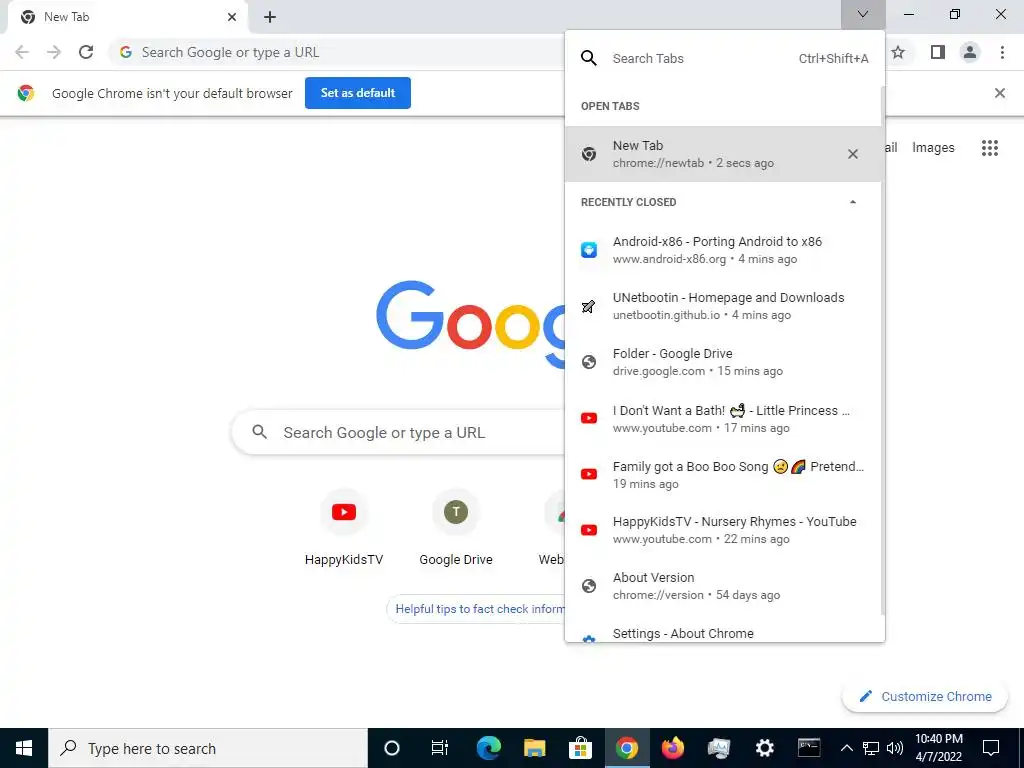This screenshot has height=768, width=1024.
Task: Open the Google Drive shortcut tile
Action: (x=456, y=528)
